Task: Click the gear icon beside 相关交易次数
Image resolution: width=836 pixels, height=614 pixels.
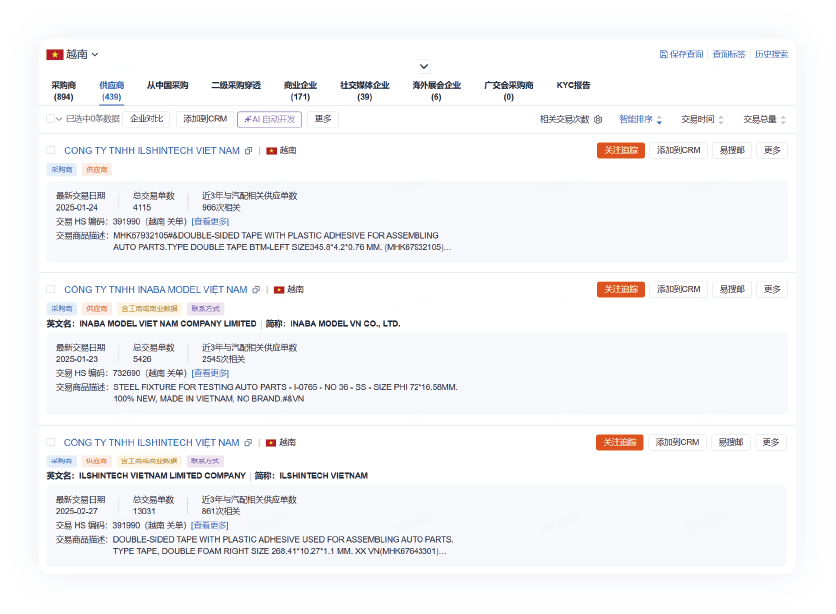Action: tap(598, 119)
